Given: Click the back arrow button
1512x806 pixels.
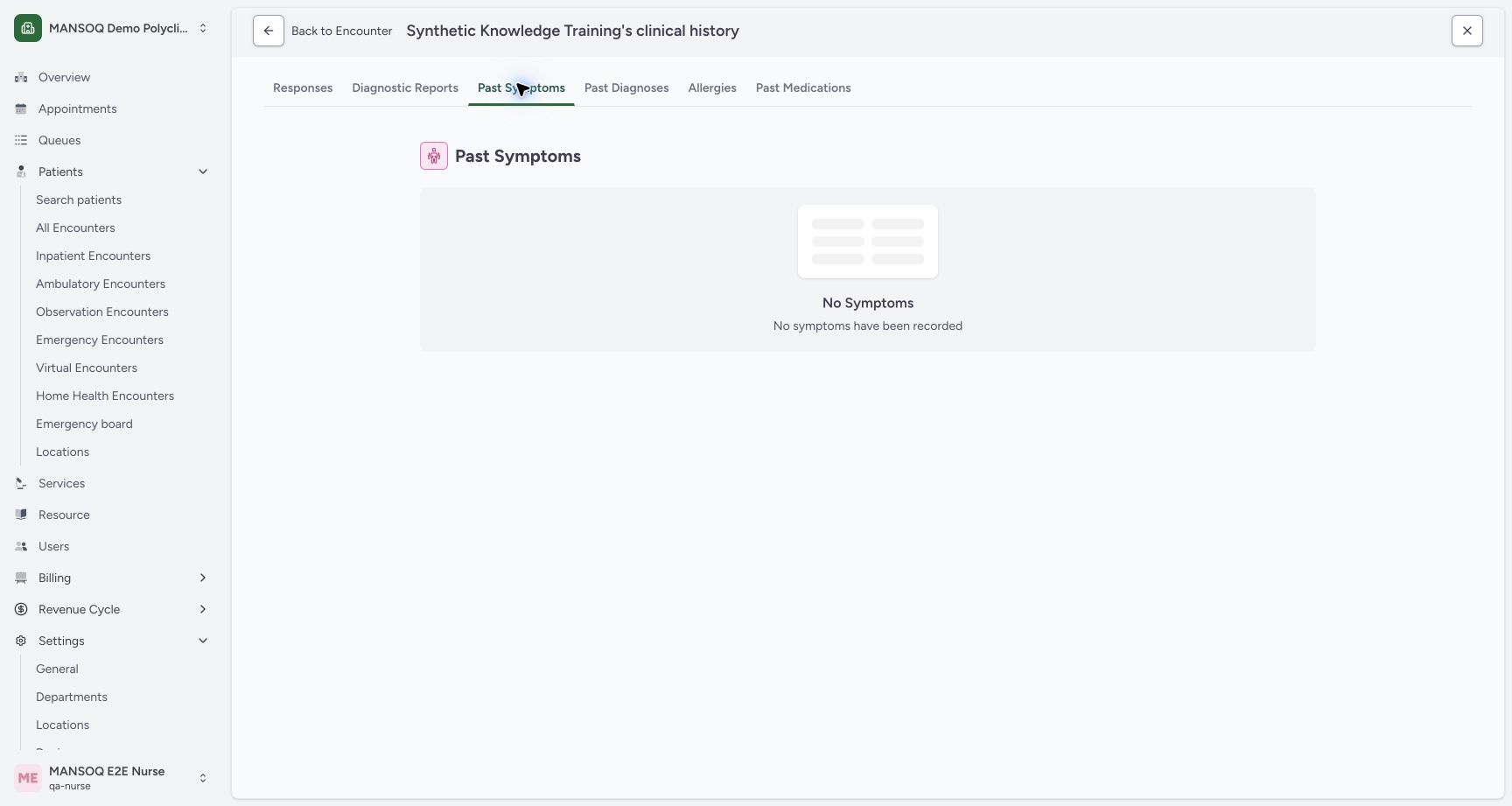Looking at the screenshot, I should (269, 31).
